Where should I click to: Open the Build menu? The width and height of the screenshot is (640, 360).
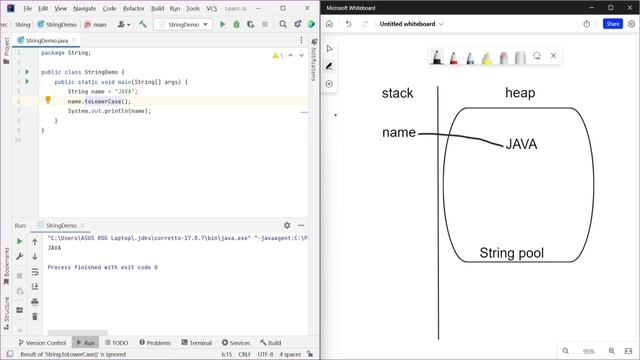click(157, 8)
